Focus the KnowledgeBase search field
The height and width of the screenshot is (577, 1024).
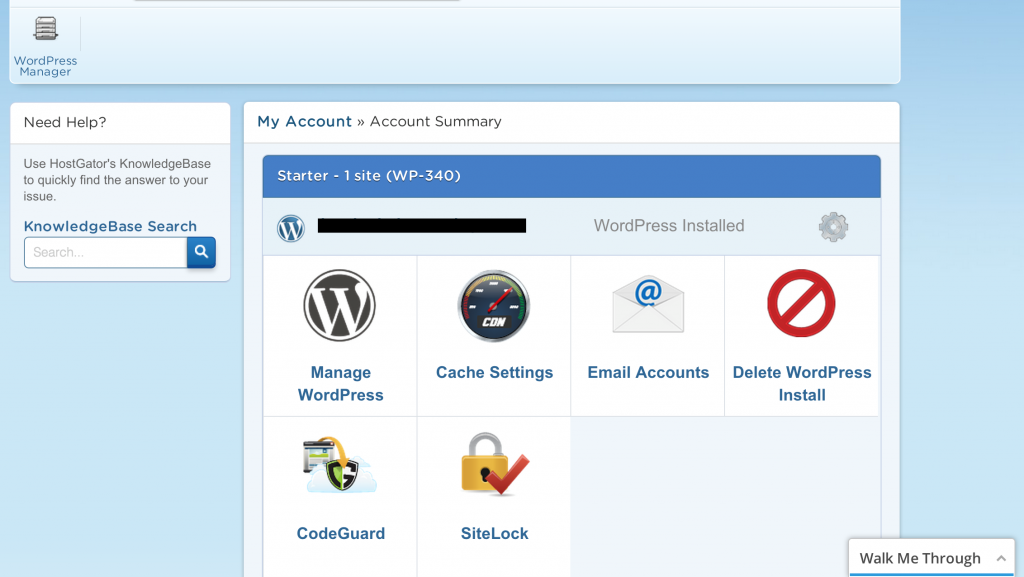point(106,253)
